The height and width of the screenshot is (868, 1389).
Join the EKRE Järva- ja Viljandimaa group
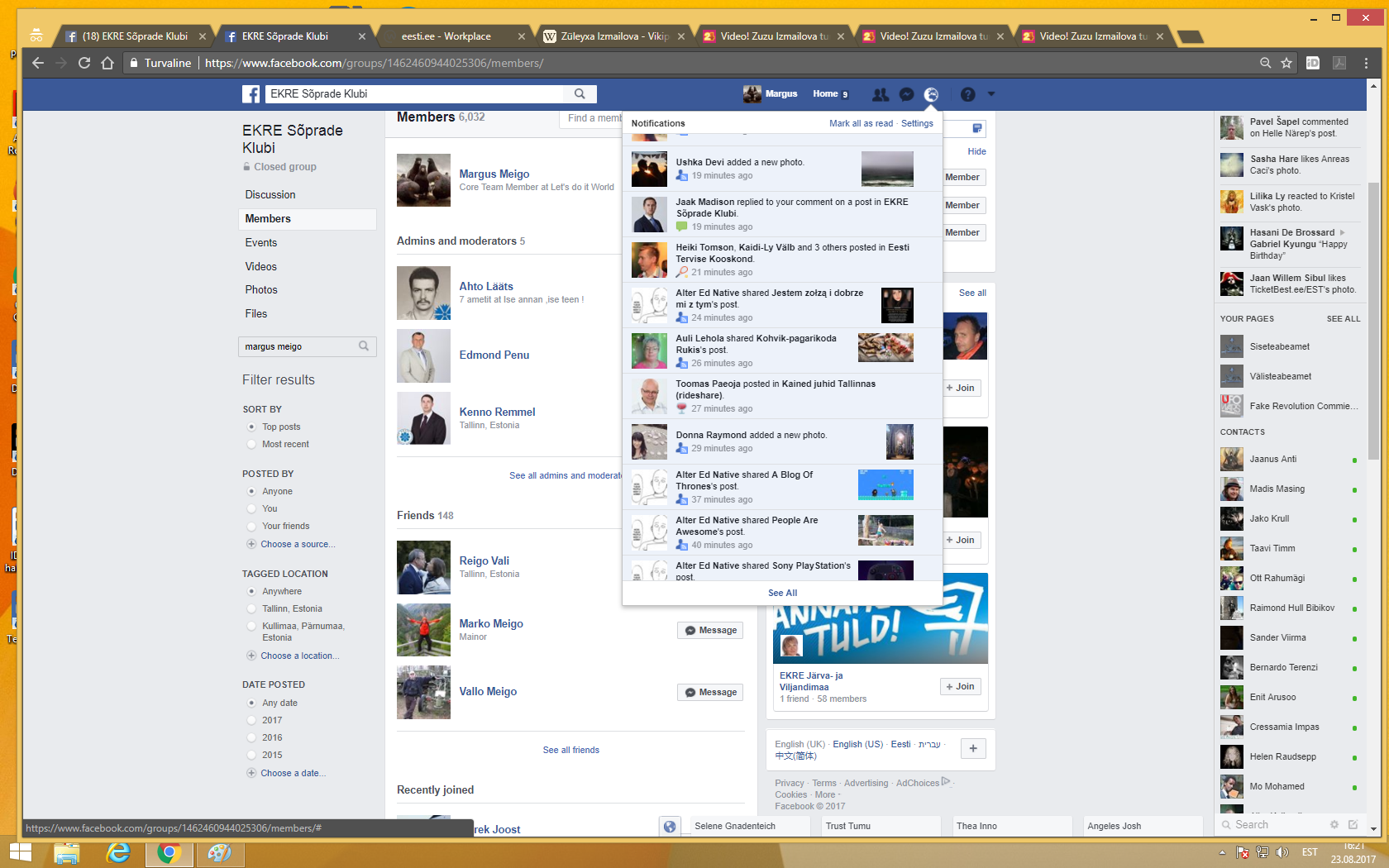coord(961,686)
